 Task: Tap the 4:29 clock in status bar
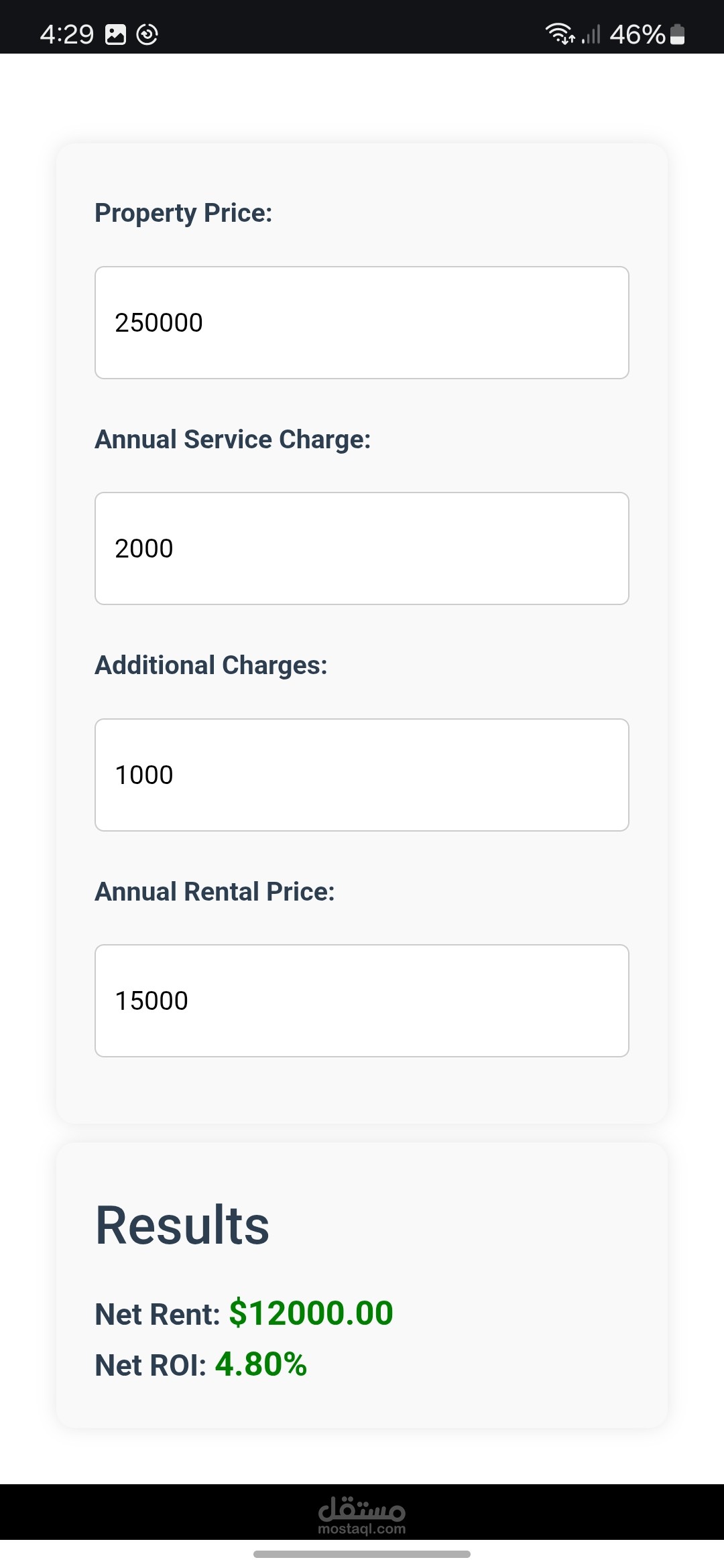click(x=67, y=34)
